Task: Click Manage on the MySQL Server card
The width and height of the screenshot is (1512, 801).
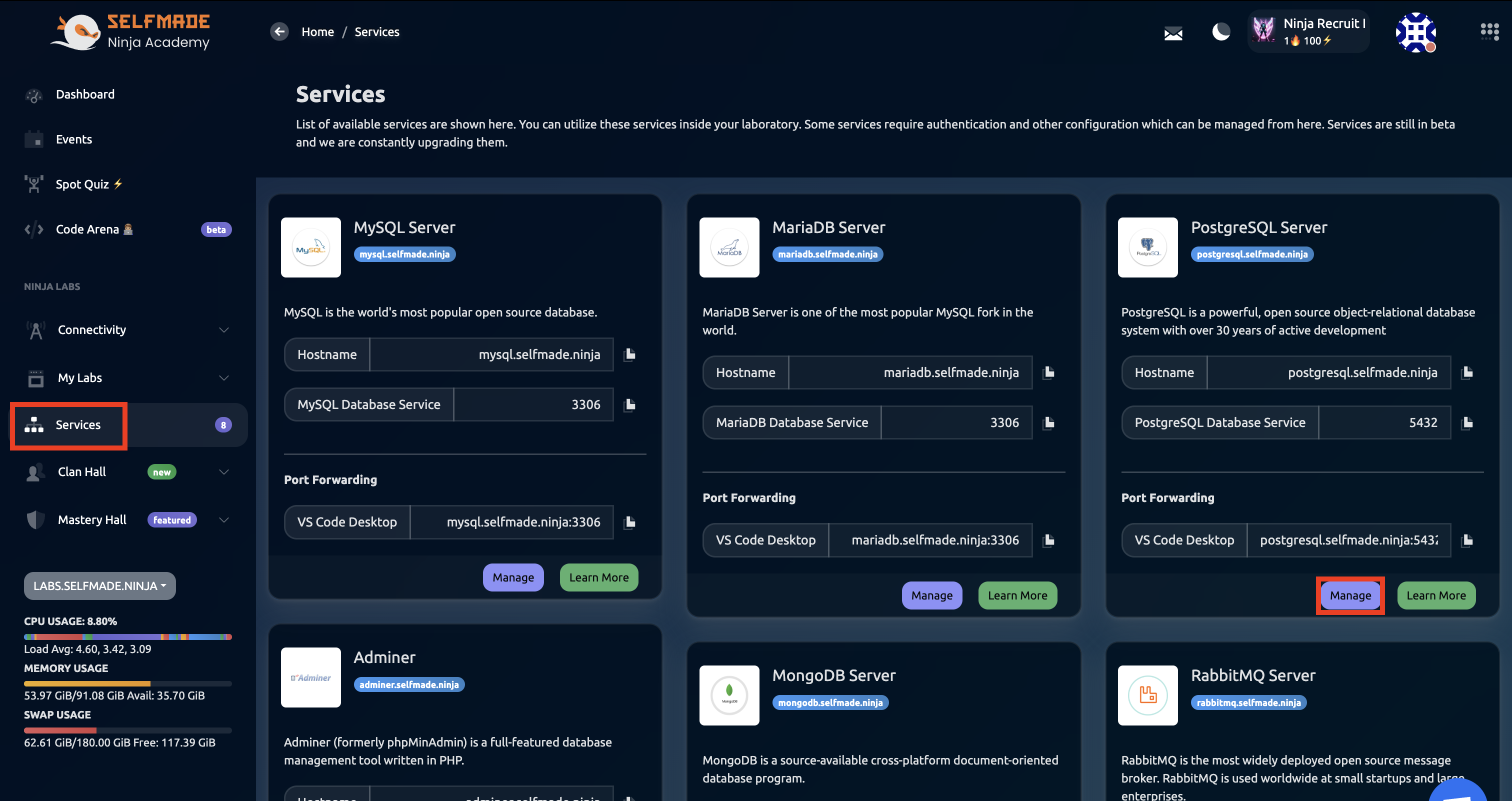Action: (513, 577)
